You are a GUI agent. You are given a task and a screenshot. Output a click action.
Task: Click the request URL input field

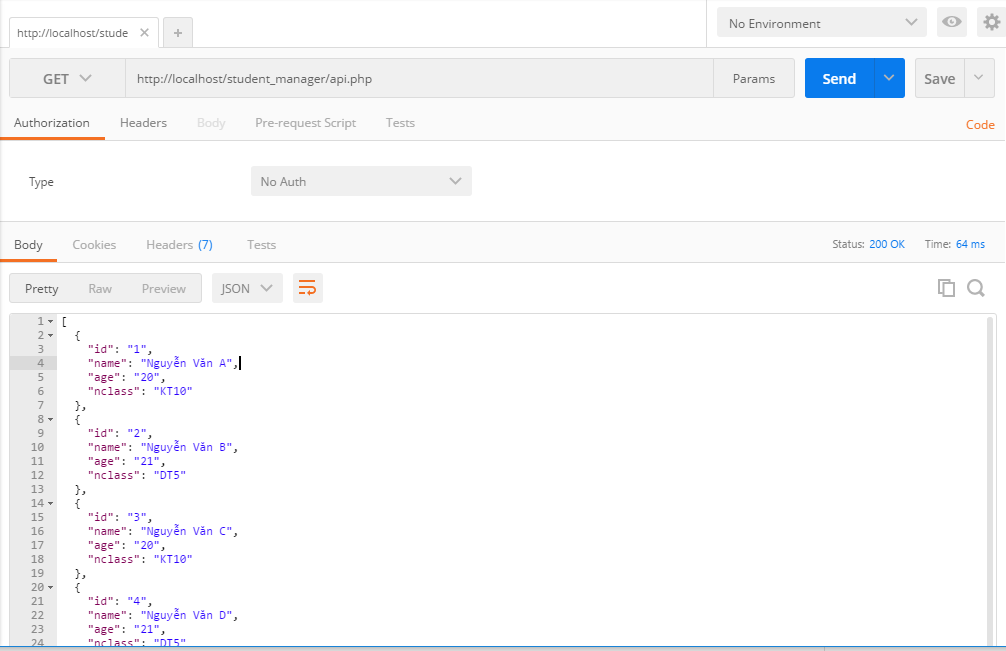420,78
